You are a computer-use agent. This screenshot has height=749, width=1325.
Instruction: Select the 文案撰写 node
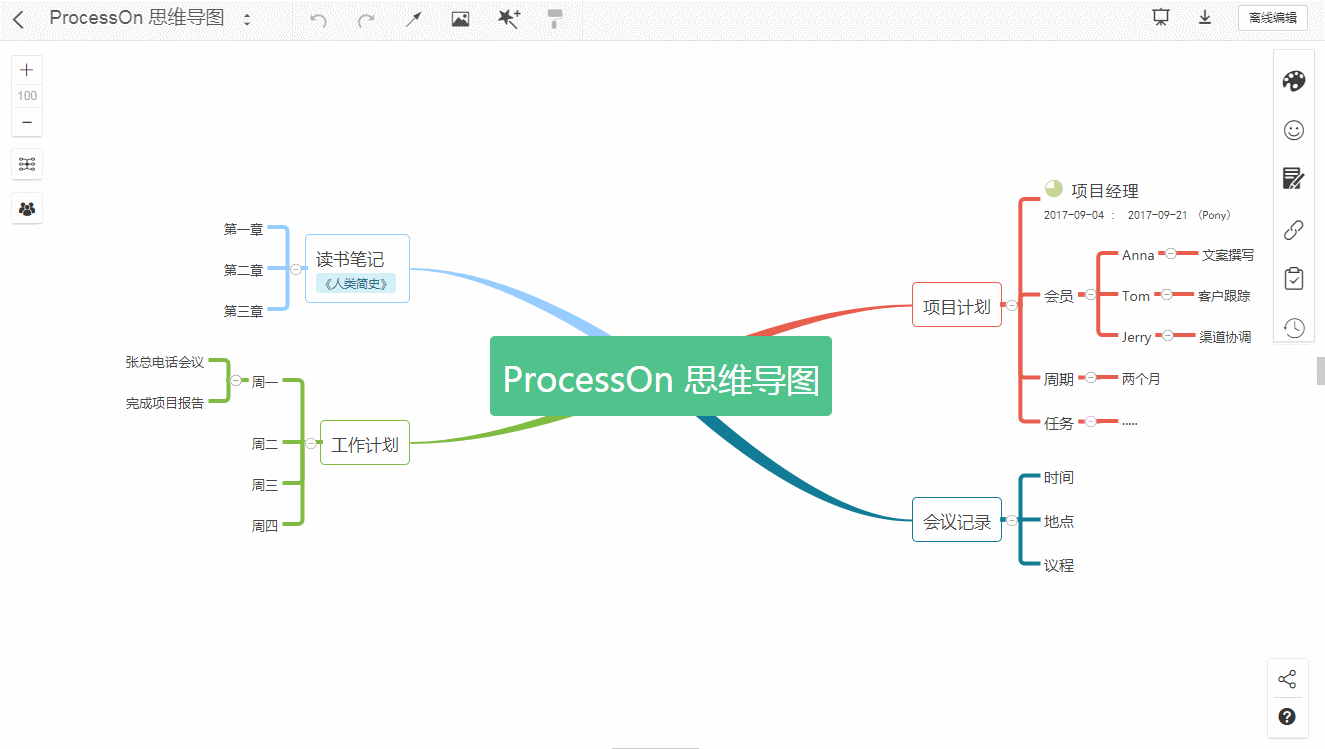[1228, 255]
